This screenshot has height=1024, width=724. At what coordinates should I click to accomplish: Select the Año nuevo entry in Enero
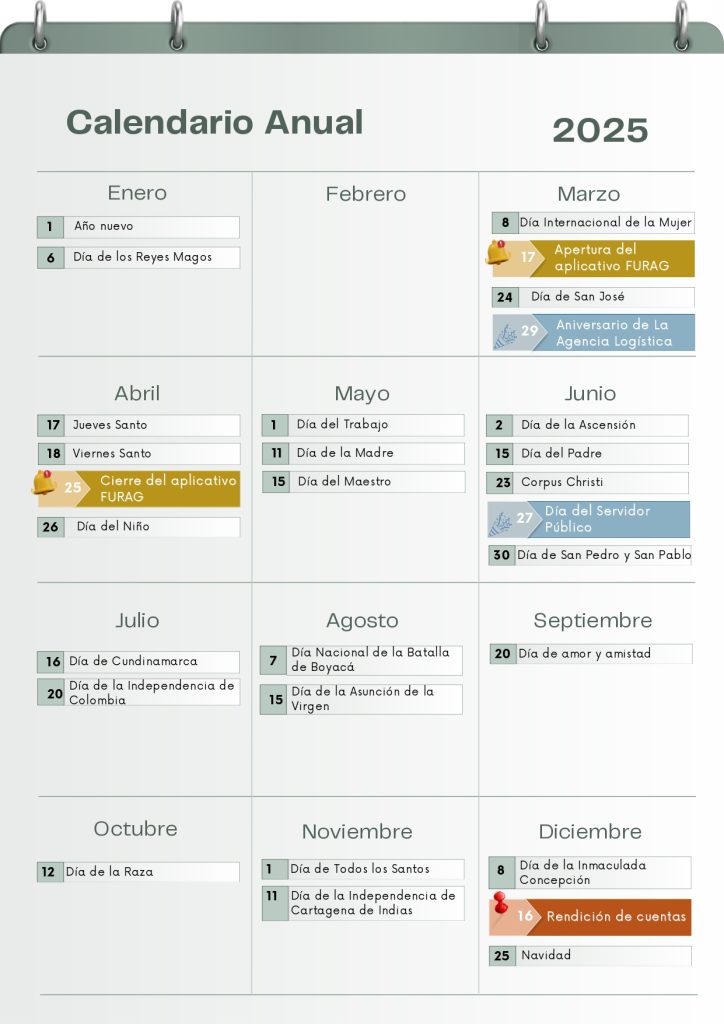click(x=138, y=227)
